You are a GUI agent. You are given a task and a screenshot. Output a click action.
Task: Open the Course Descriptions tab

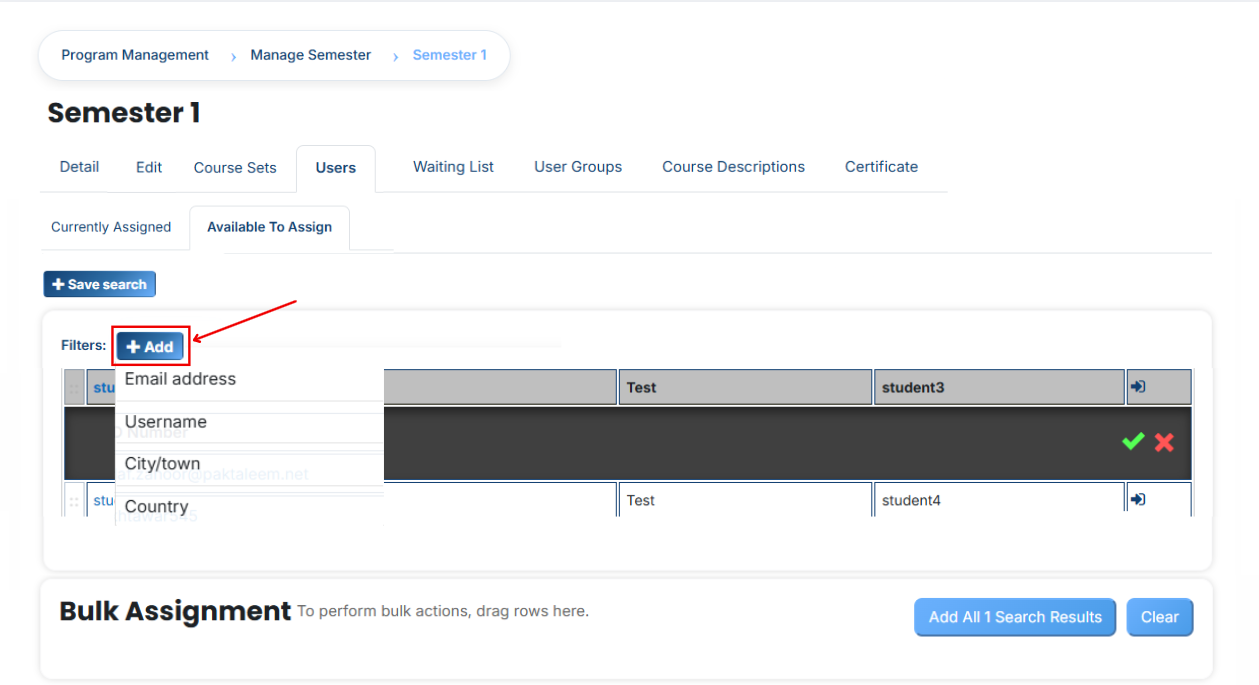pos(733,167)
